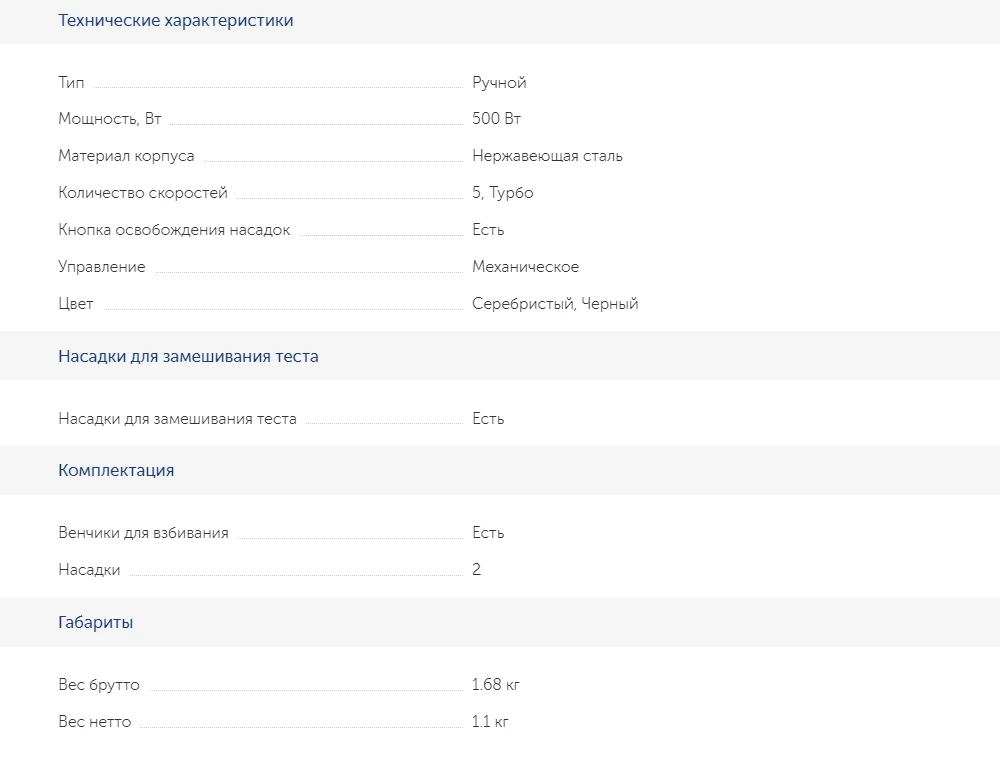Select the "Вес нетто" label

[x=94, y=722]
